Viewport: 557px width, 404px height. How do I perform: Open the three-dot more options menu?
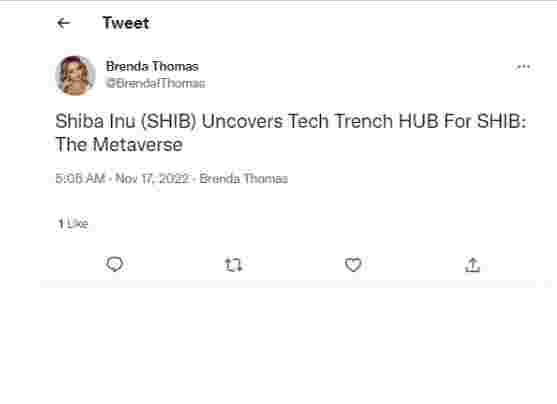(x=523, y=66)
